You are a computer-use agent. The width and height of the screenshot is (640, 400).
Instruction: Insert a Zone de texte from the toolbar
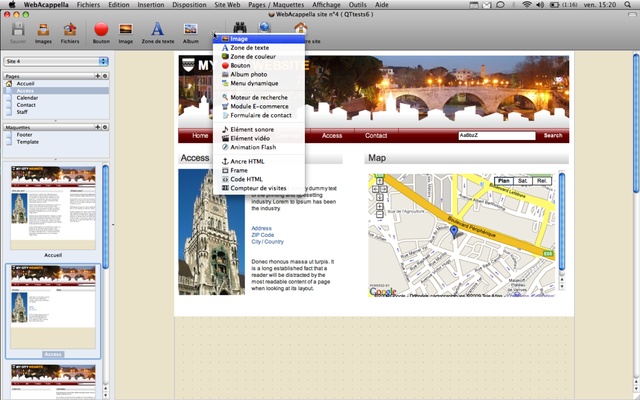click(x=158, y=29)
